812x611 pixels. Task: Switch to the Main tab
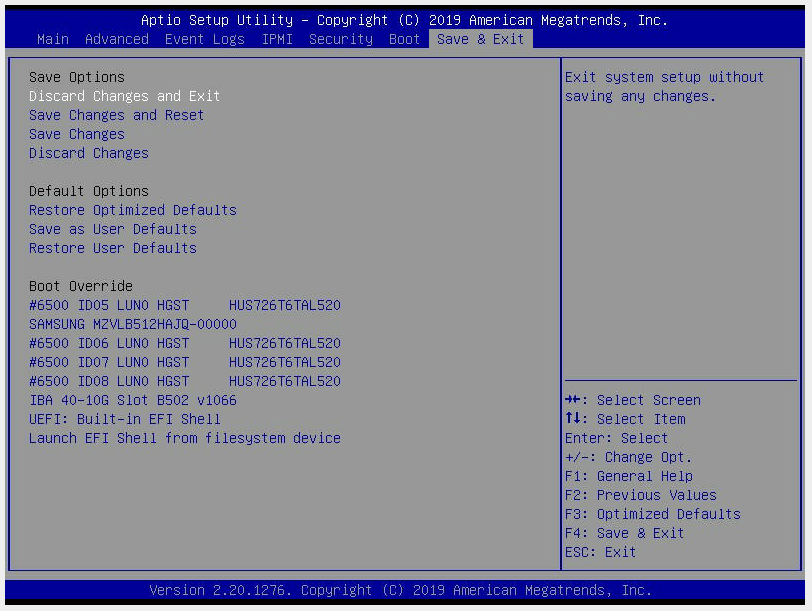tap(52, 39)
